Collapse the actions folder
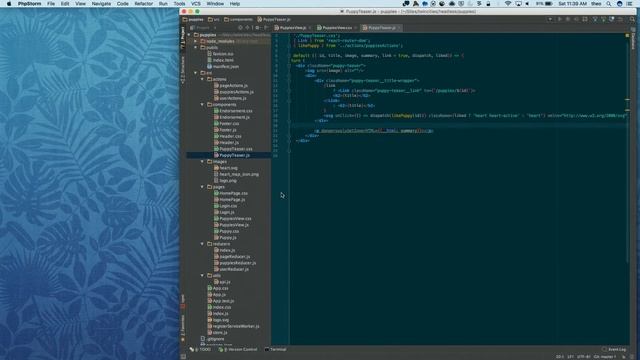 pos(202,79)
